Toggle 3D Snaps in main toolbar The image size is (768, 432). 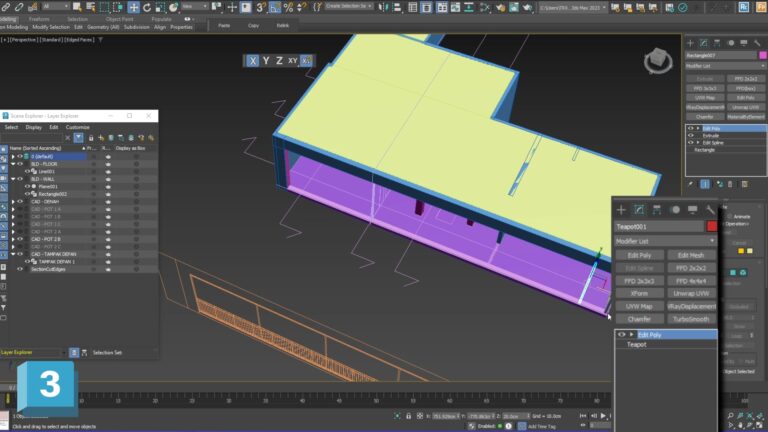pyautogui.click(x=261, y=7)
